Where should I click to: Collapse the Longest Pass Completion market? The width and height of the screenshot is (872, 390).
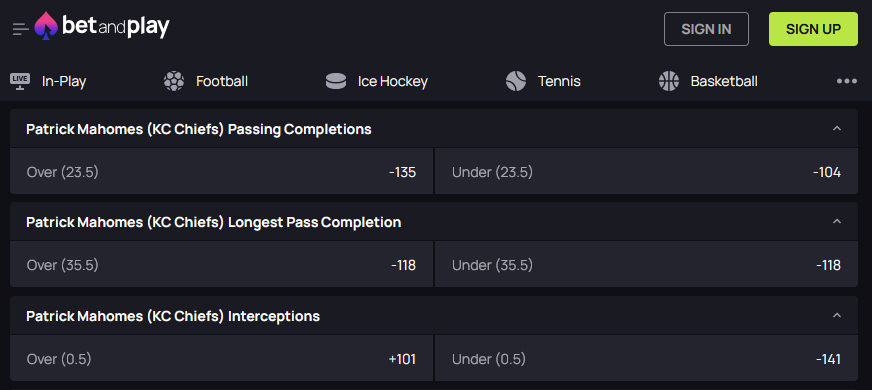(836, 221)
